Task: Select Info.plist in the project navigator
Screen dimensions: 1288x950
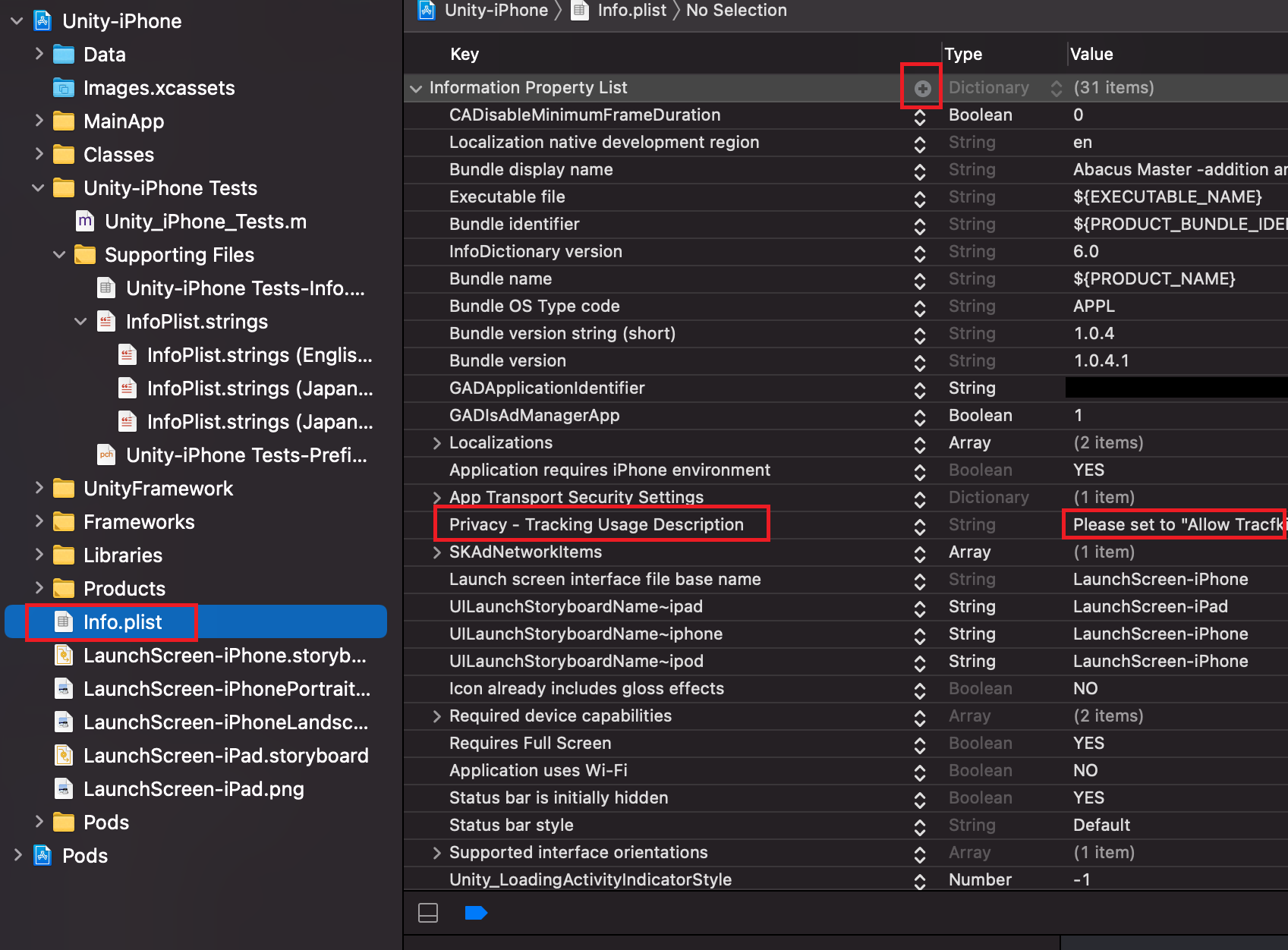Action: (122, 622)
